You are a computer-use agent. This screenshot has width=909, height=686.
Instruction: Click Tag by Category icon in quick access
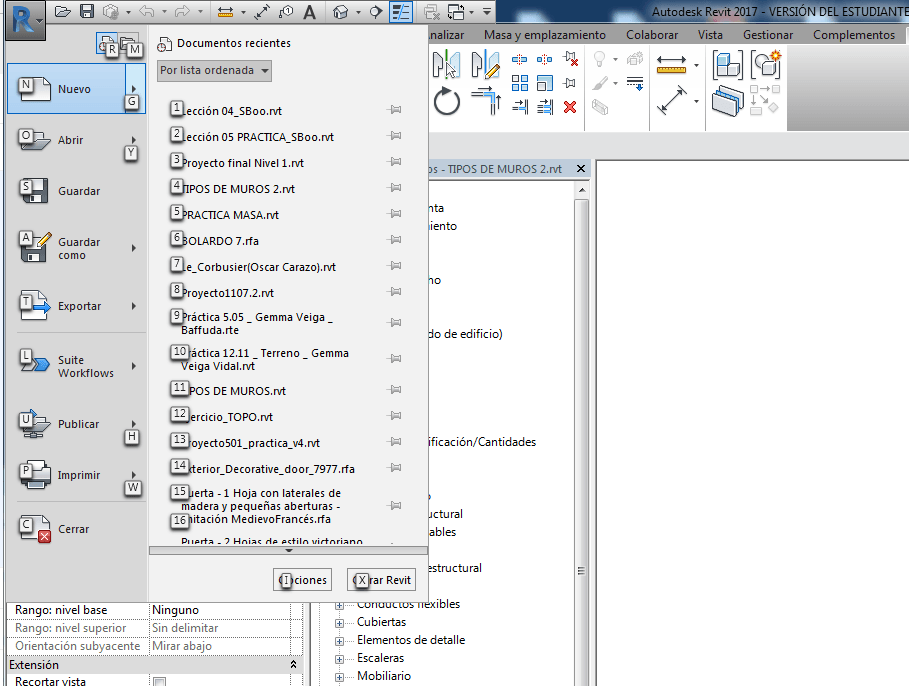point(286,12)
